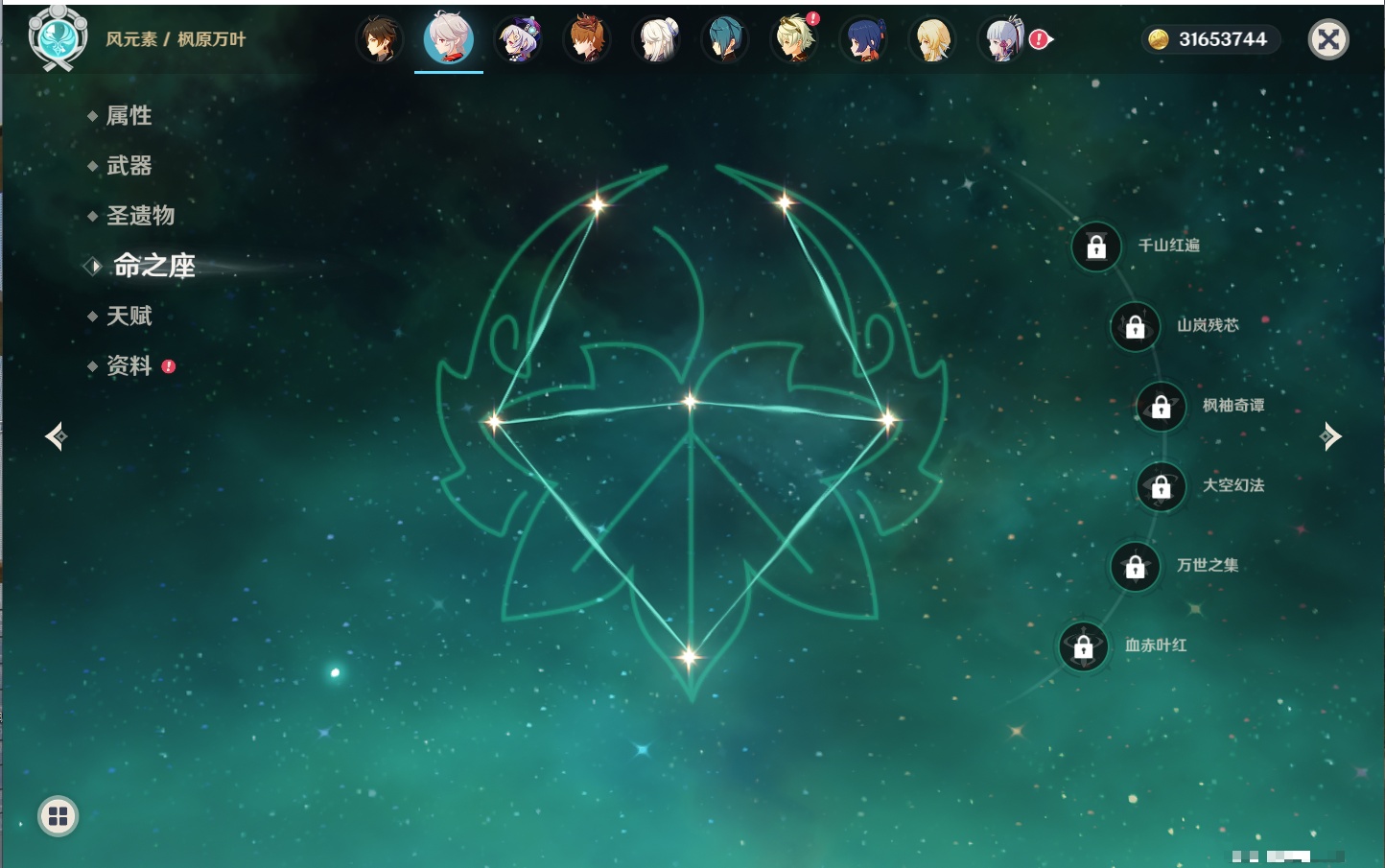Click the 风元素 / 枫原万叶 title text
The width and height of the screenshot is (1385, 868).
176,39
